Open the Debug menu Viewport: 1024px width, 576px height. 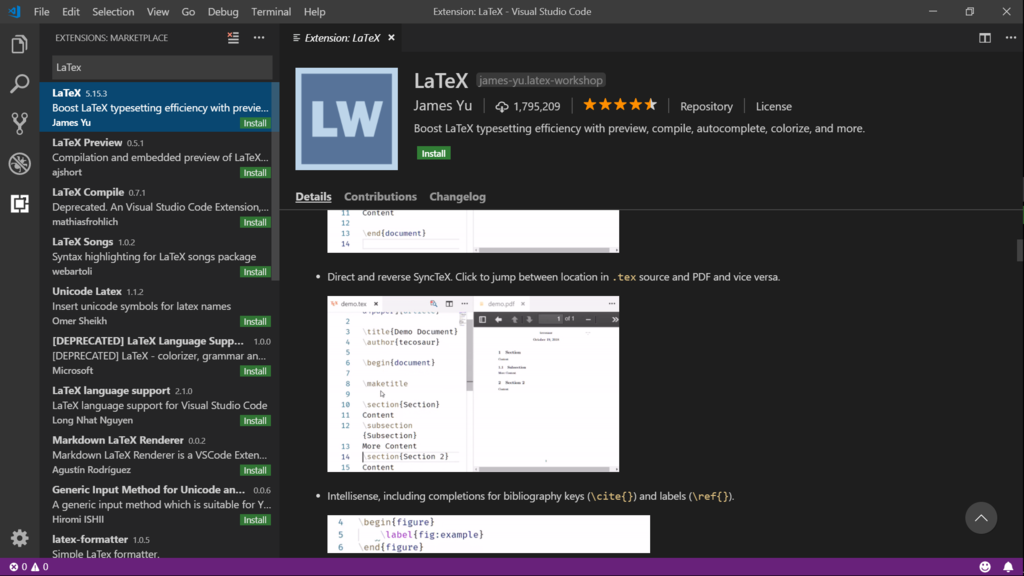coord(223,12)
